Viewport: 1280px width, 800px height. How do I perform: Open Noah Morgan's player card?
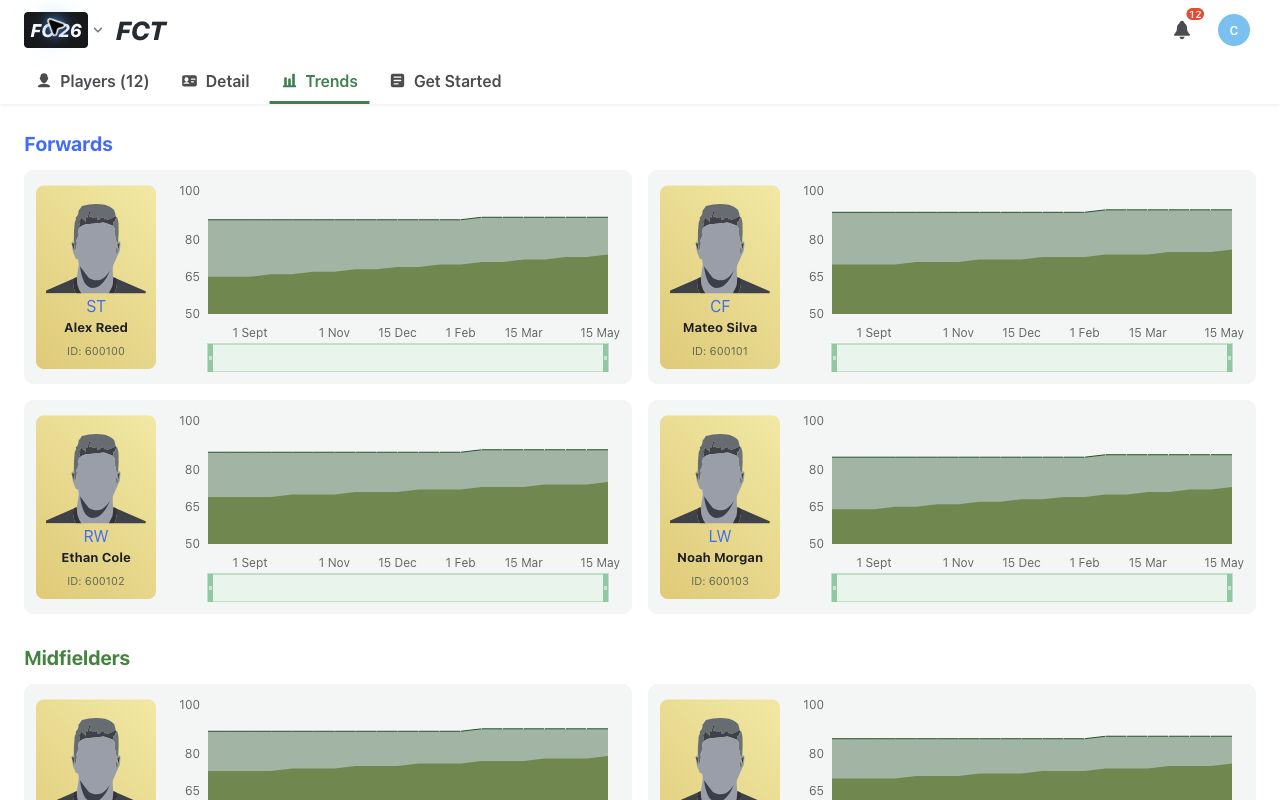pos(720,507)
